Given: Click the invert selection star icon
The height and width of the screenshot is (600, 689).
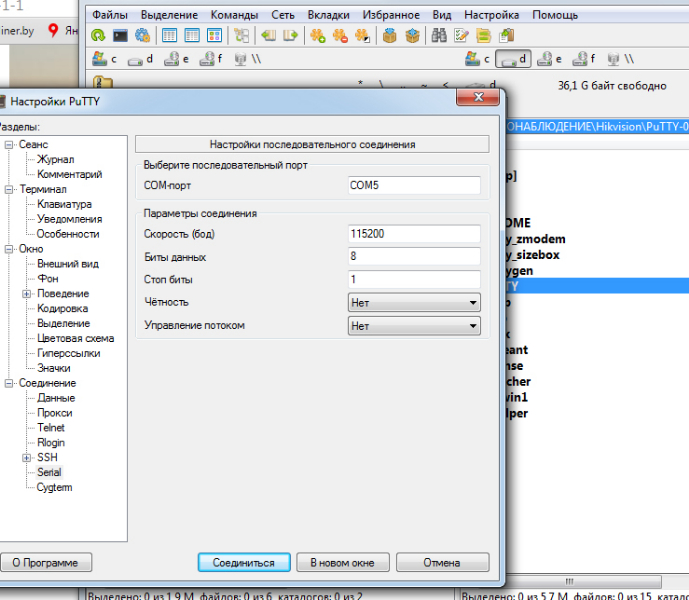Looking at the screenshot, I should (x=363, y=35).
